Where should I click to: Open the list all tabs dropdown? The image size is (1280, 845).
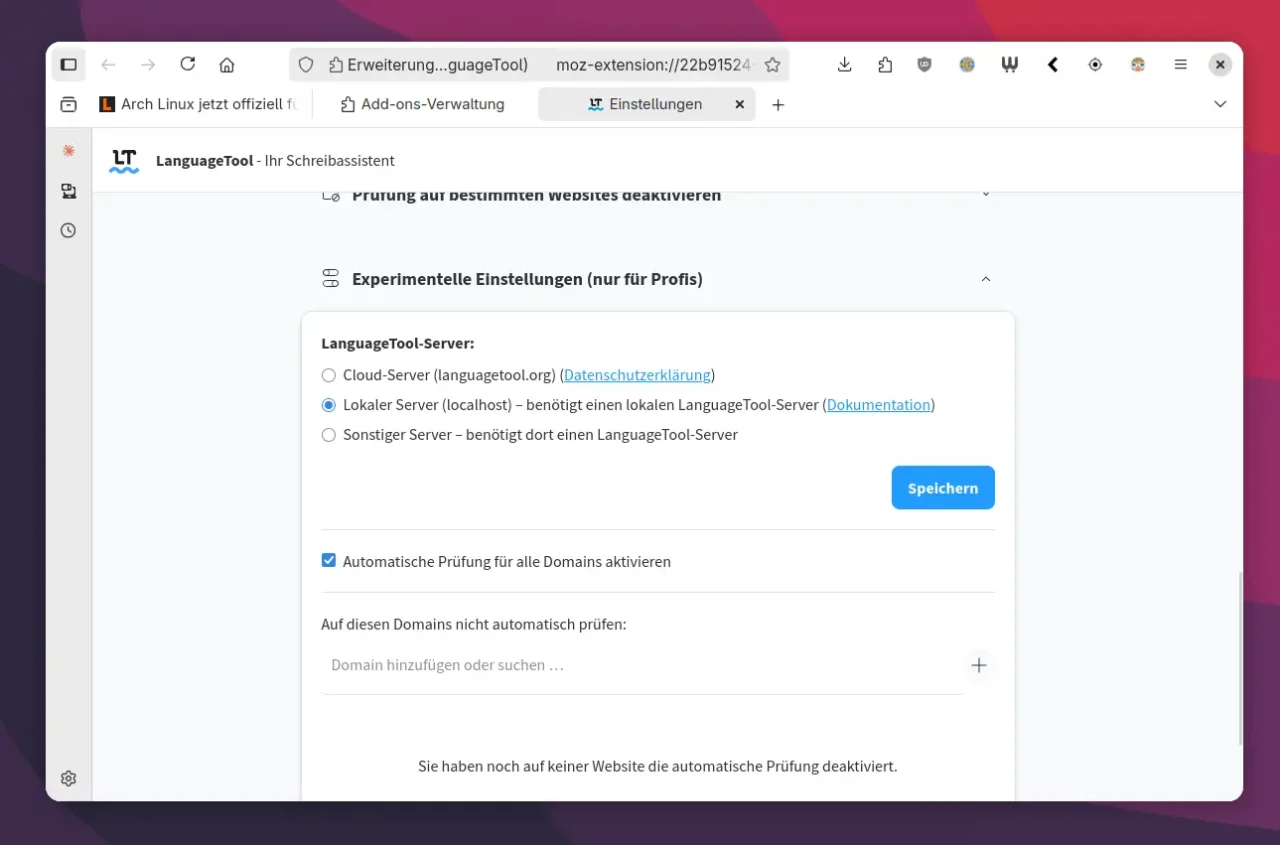tap(1219, 104)
